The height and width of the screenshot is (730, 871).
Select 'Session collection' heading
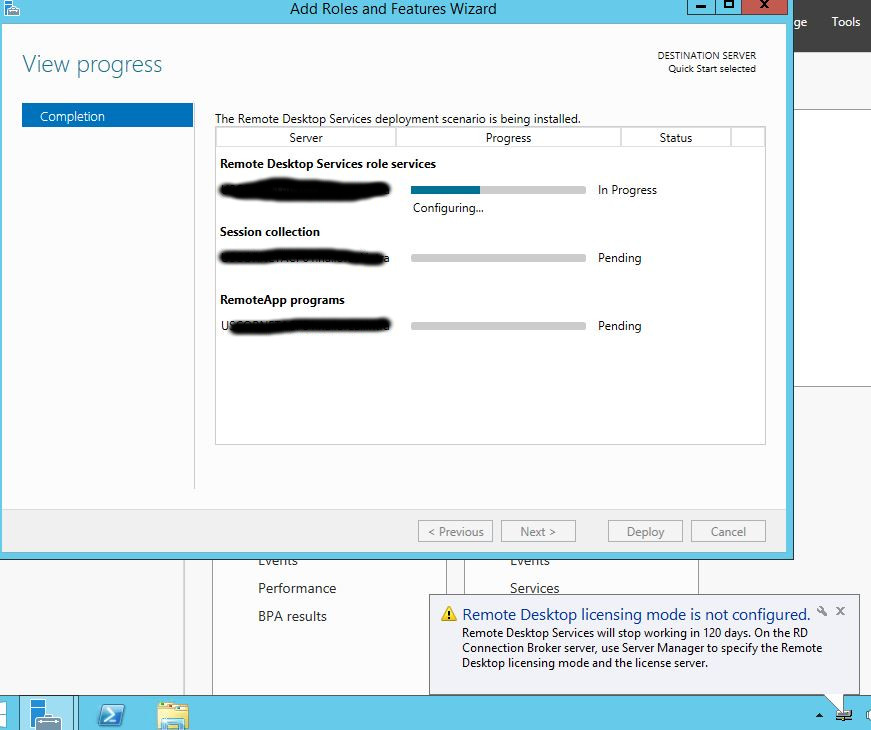pos(269,232)
